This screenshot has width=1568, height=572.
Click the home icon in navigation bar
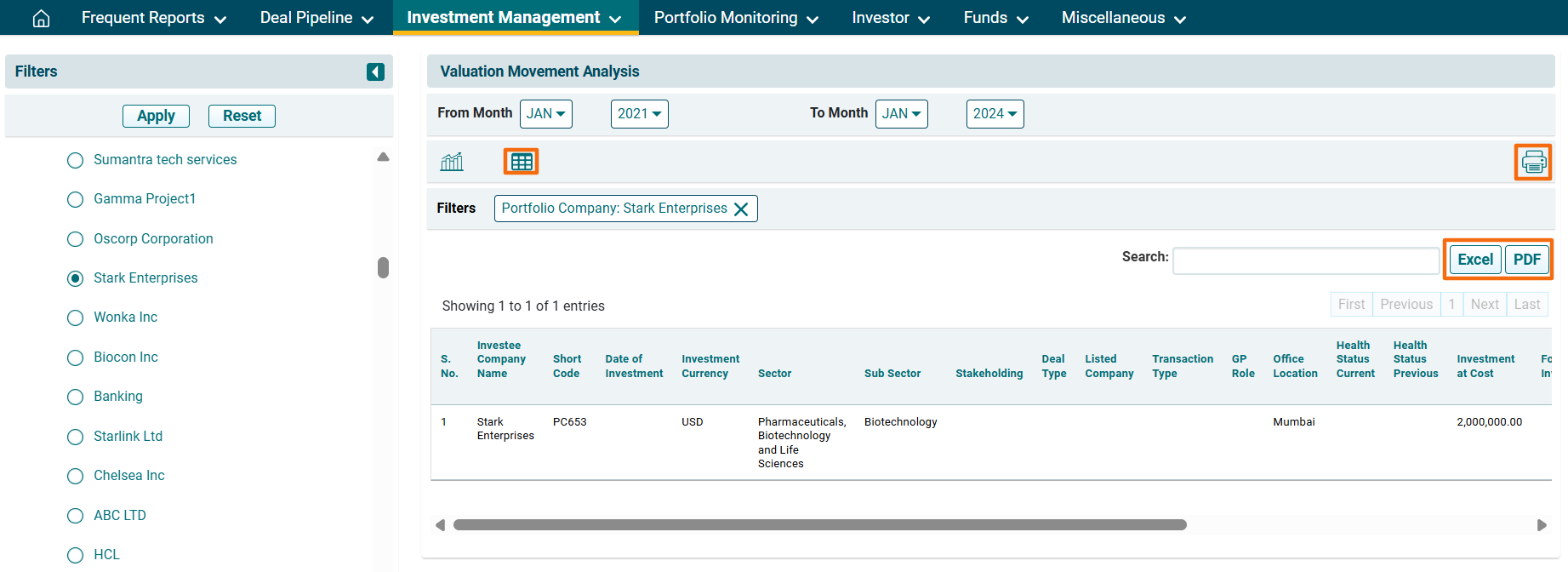(41, 18)
